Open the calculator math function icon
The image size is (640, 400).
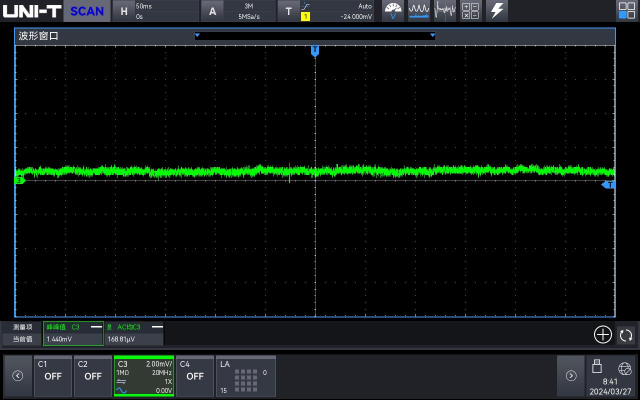point(470,11)
